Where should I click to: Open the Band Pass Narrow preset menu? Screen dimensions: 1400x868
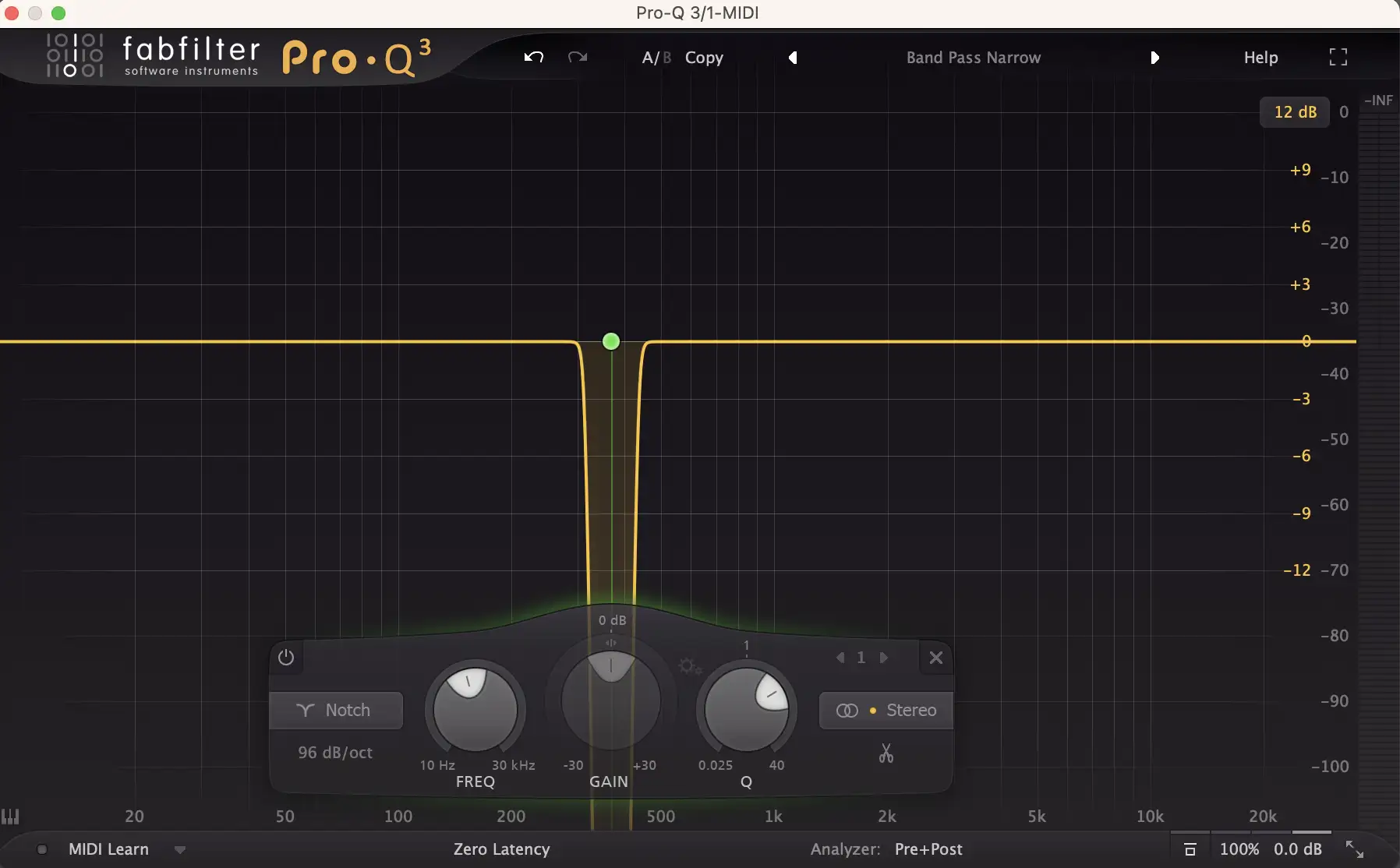click(x=973, y=58)
